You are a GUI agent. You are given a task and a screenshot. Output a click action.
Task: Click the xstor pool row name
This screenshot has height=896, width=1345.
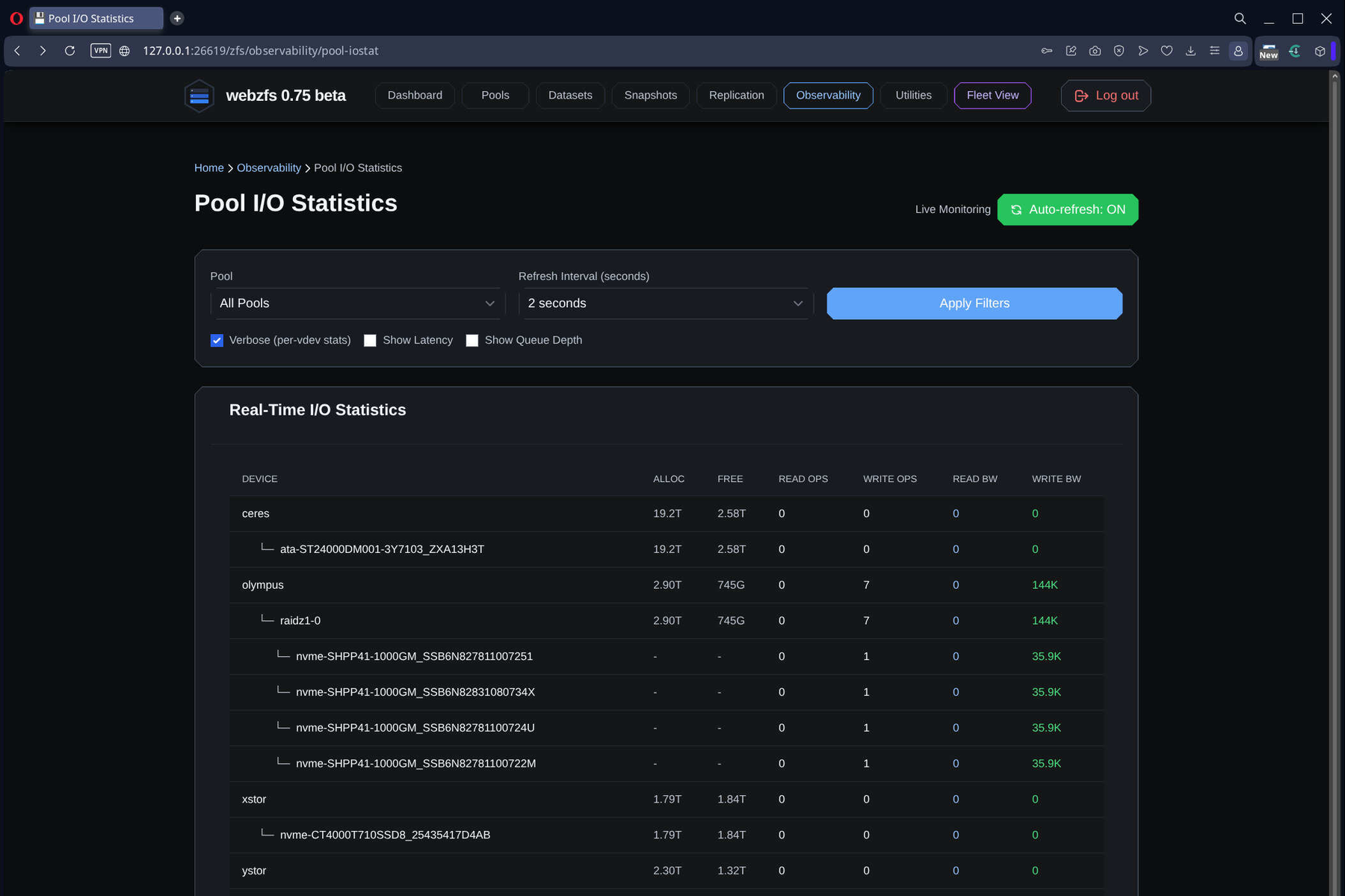(254, 800)
